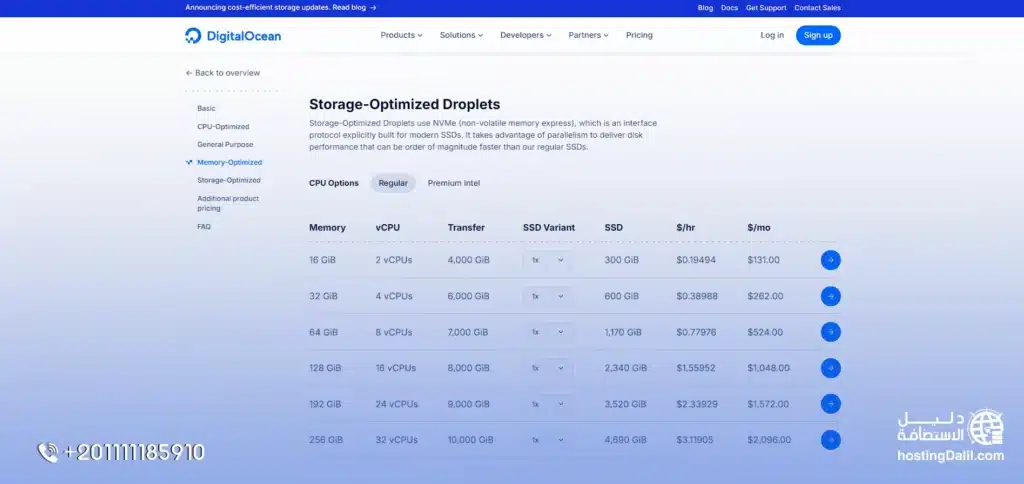Expand the Developers menu

click(x=526, y=35)
